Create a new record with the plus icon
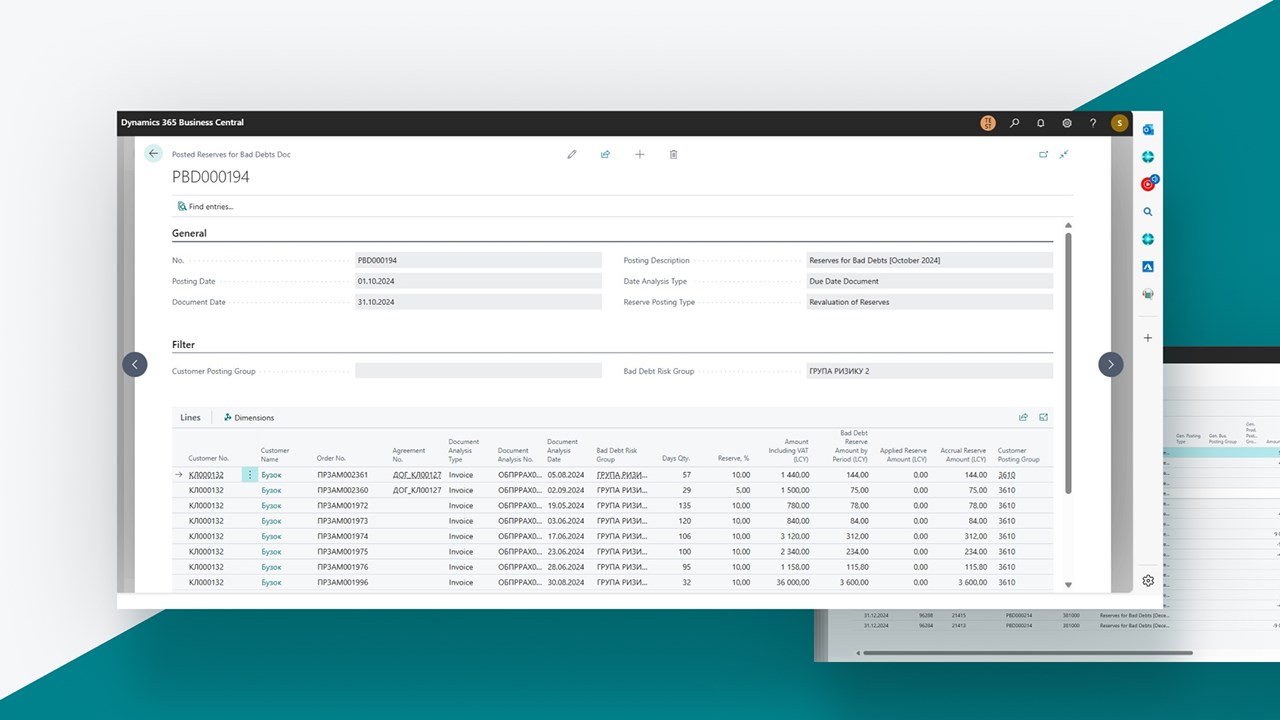Screen dimensions: 1280x720 click(x=640, y=154)
